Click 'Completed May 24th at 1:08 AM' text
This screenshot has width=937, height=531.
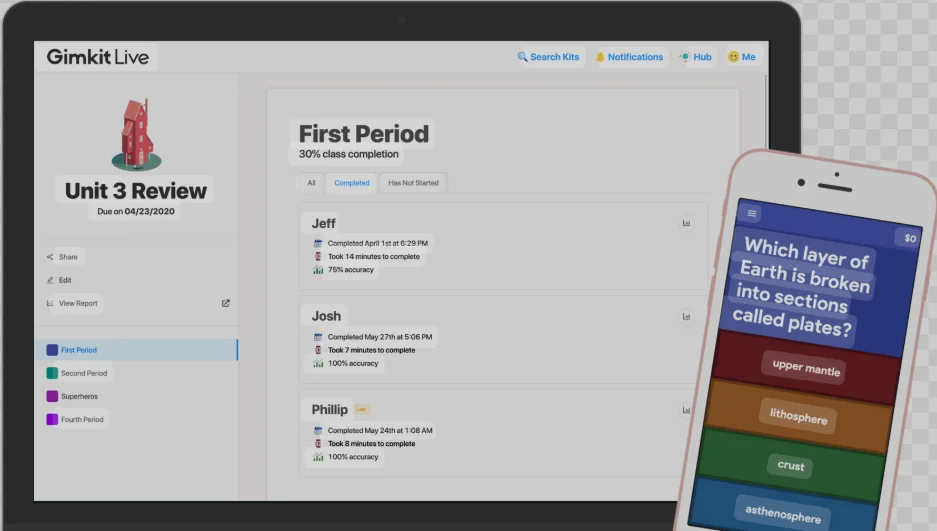point(380,431)
